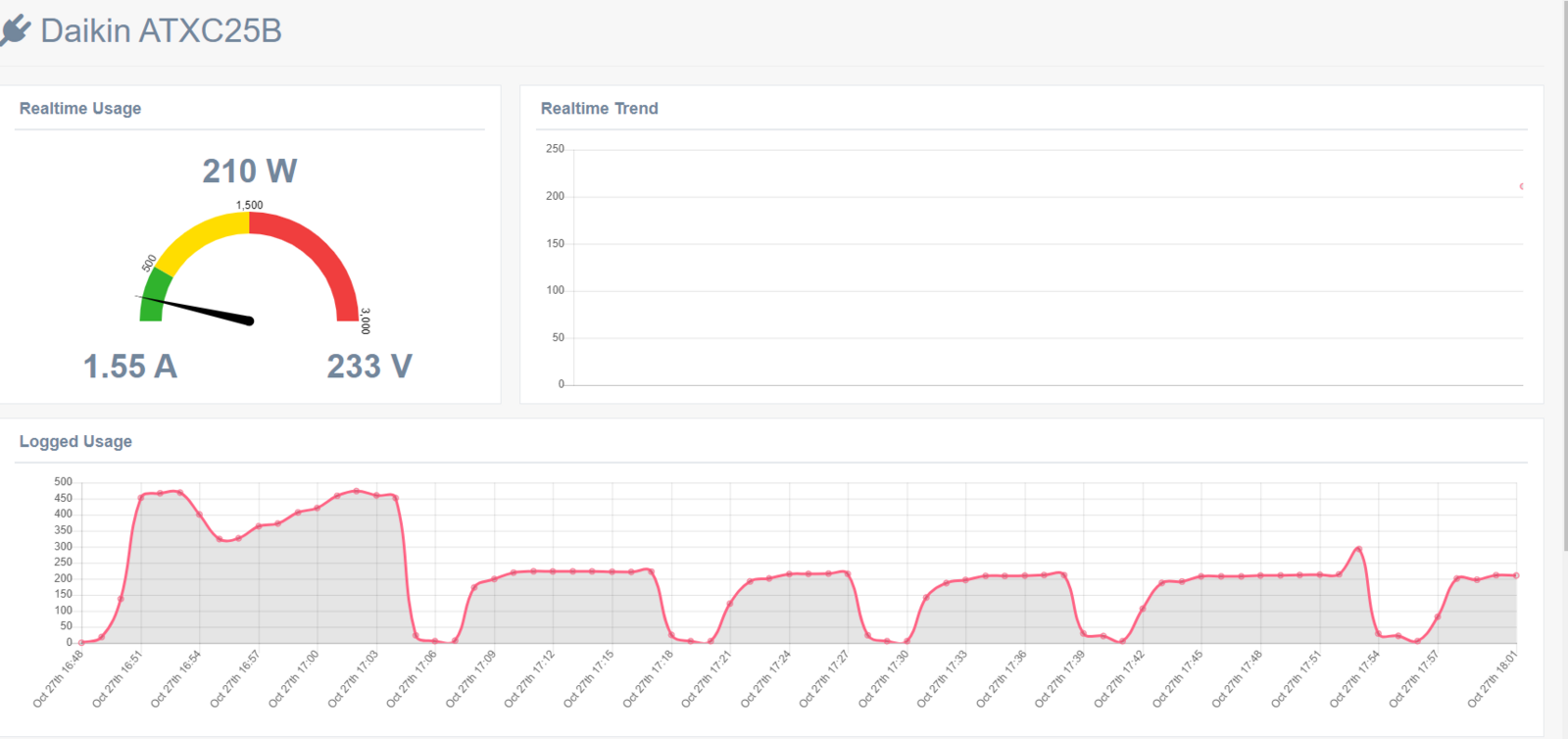Click the spike point near 17:53 in Logged Usage
Screen dimensions: 1568x739
[1358, 549]
